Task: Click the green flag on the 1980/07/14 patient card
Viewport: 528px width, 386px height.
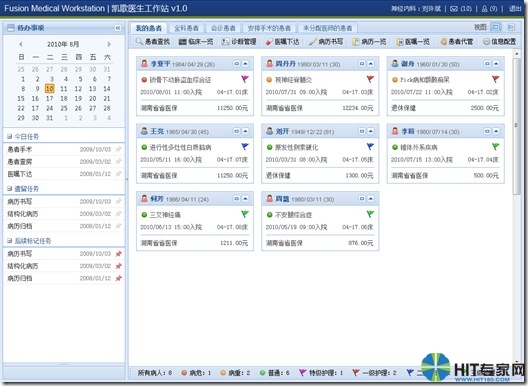Action: 495,146
